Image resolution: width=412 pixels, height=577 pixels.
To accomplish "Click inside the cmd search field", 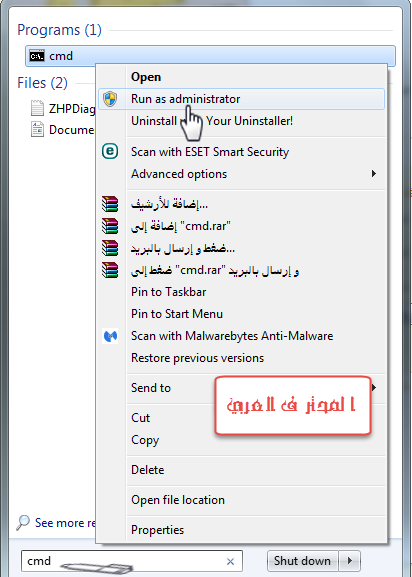I will [x=132, y=561].
